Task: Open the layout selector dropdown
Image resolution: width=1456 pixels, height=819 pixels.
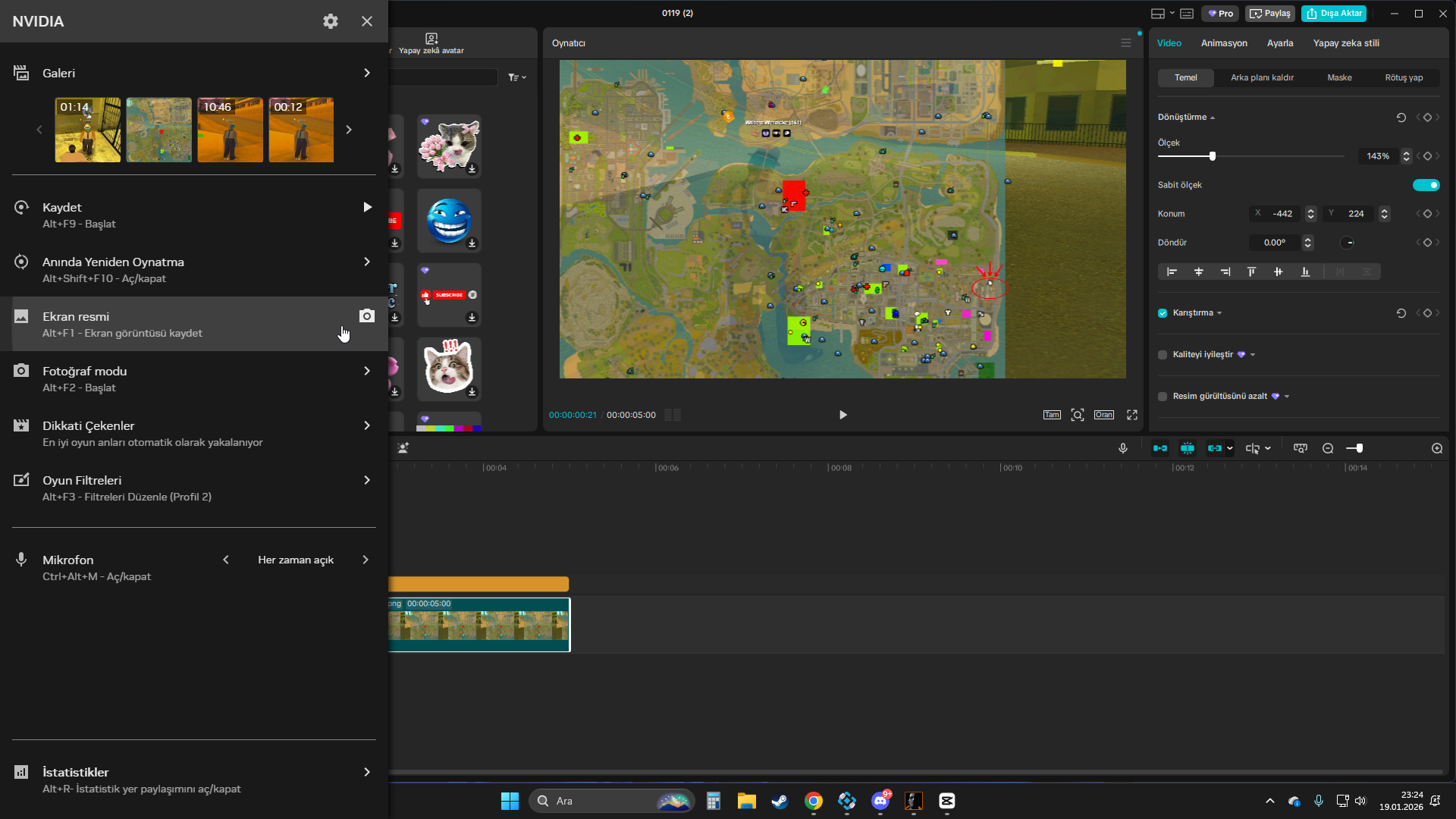Action: tap(1162, 14)
